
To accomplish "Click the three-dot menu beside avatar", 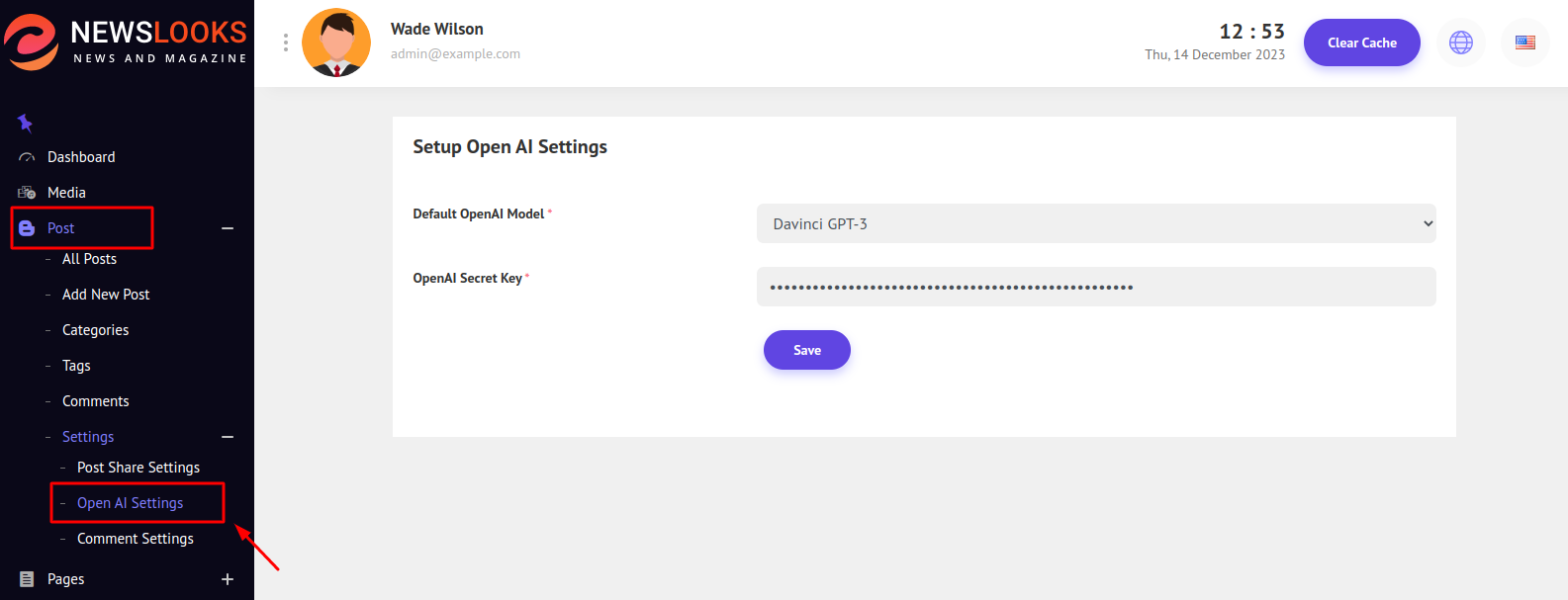I will click(x=286, y=43).
